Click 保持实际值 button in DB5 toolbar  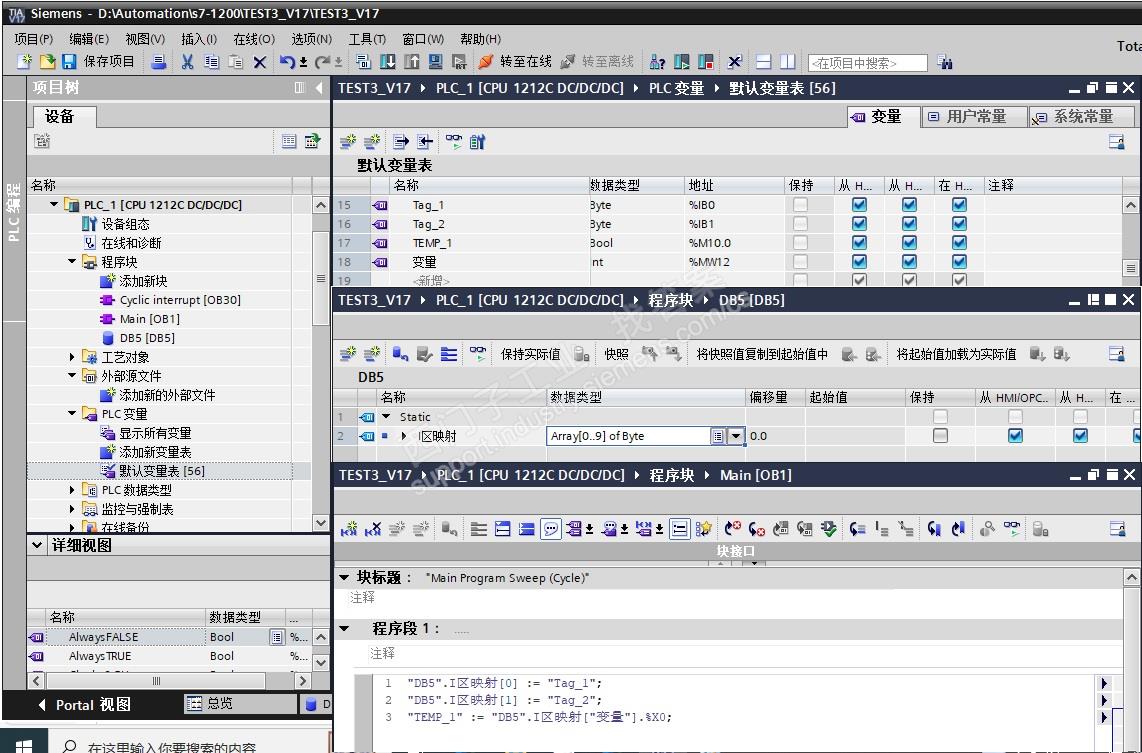[x=530, y=354]
